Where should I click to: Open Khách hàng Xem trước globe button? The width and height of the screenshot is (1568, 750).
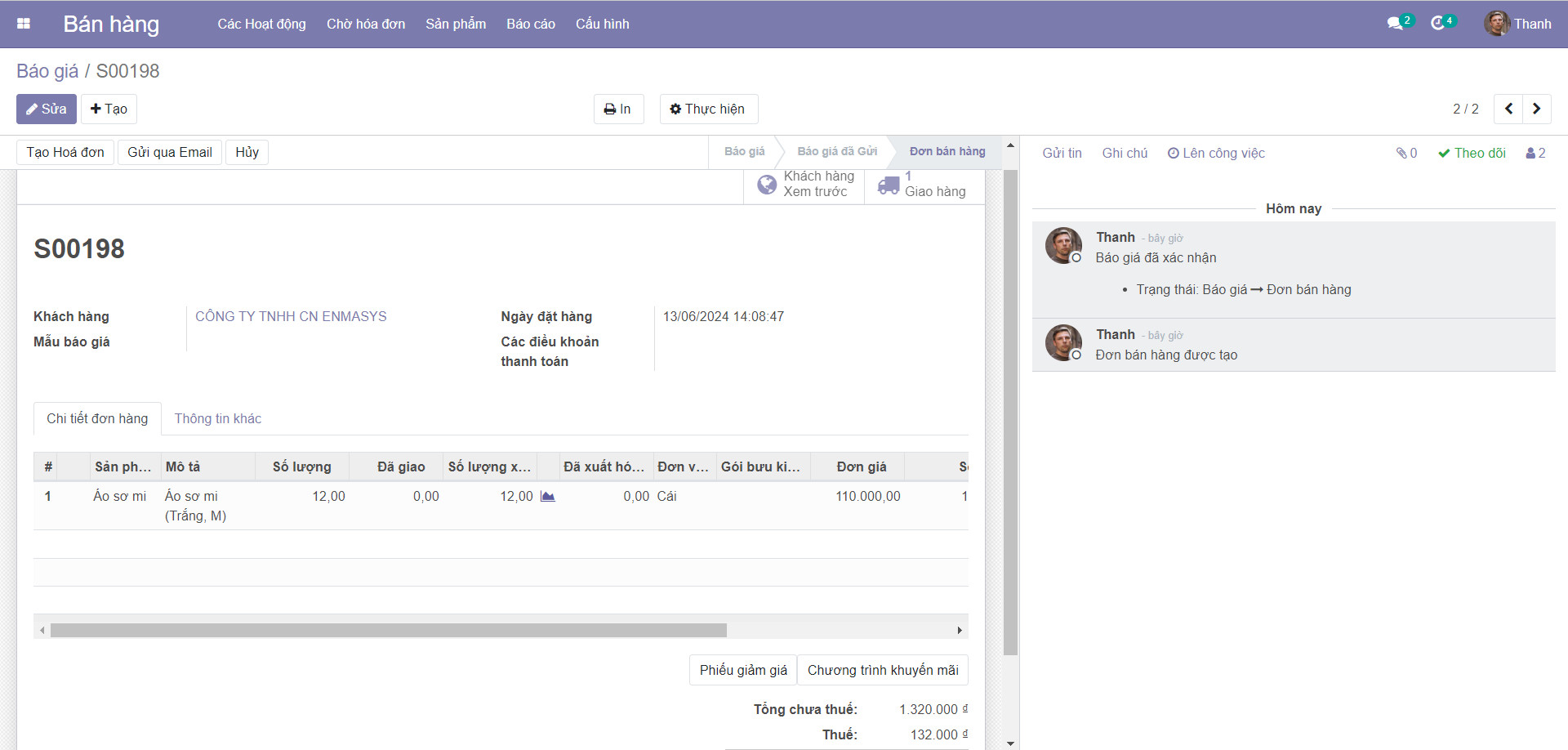tap(804, 185)
